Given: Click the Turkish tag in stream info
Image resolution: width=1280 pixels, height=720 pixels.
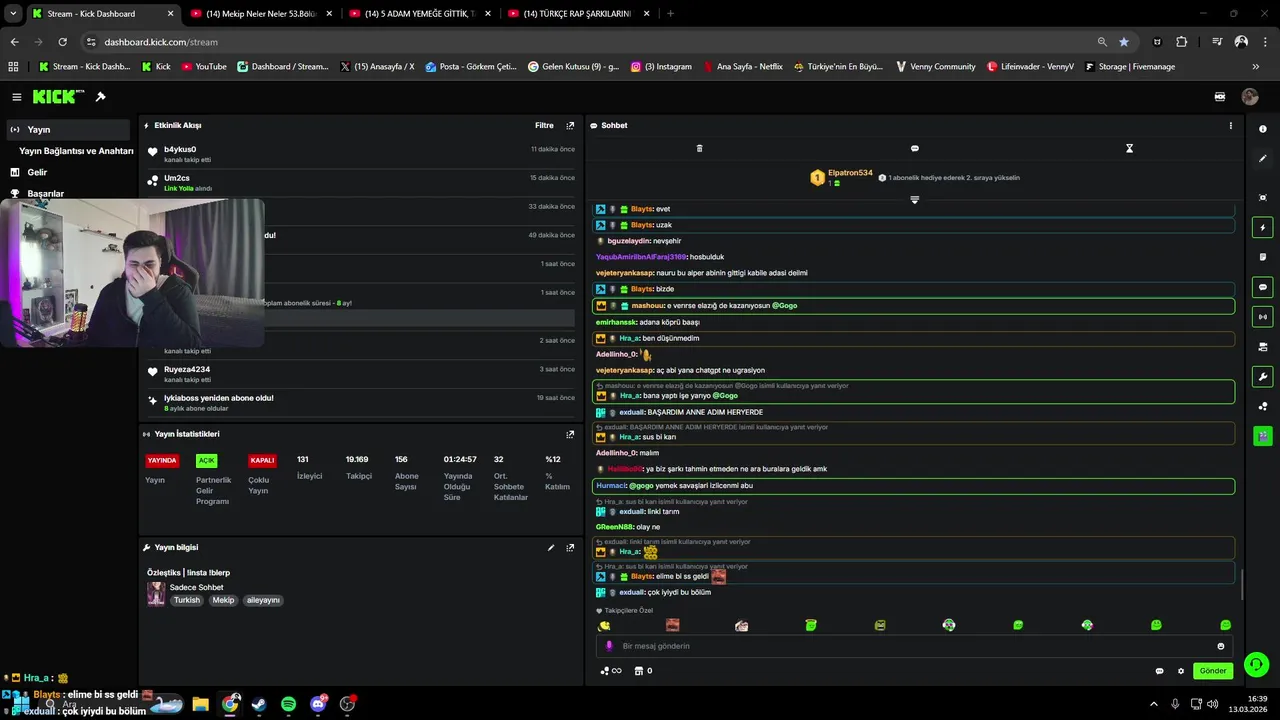Looking at the screenshot, I should [x=187, y=601].
